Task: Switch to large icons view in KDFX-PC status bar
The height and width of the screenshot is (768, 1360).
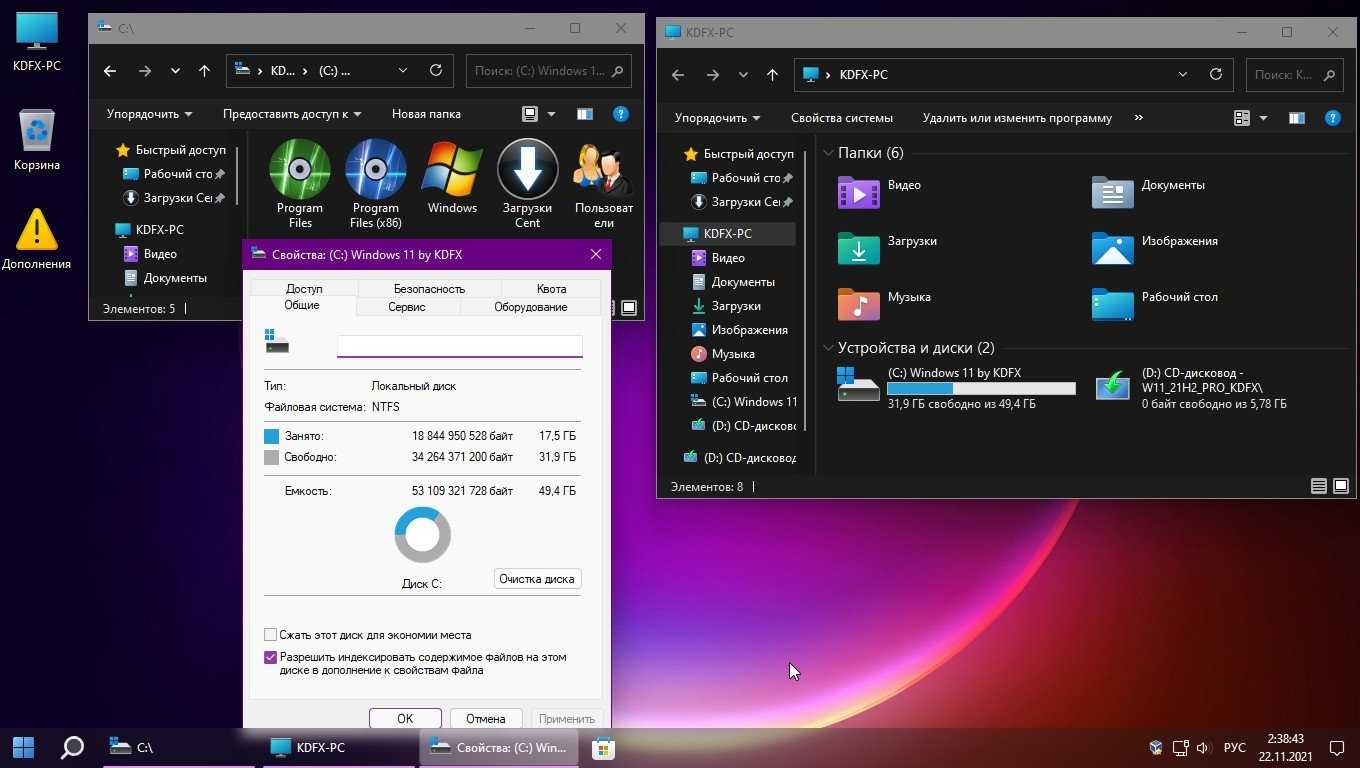Action: tap(1341, 486)
